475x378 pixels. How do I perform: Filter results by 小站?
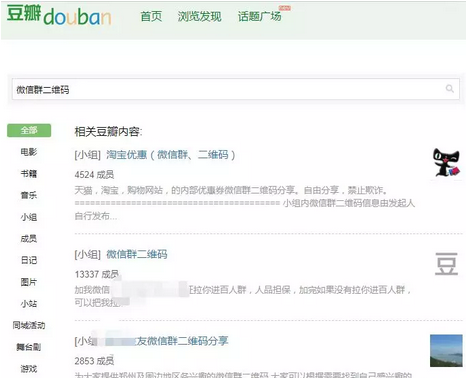[29, 304]
